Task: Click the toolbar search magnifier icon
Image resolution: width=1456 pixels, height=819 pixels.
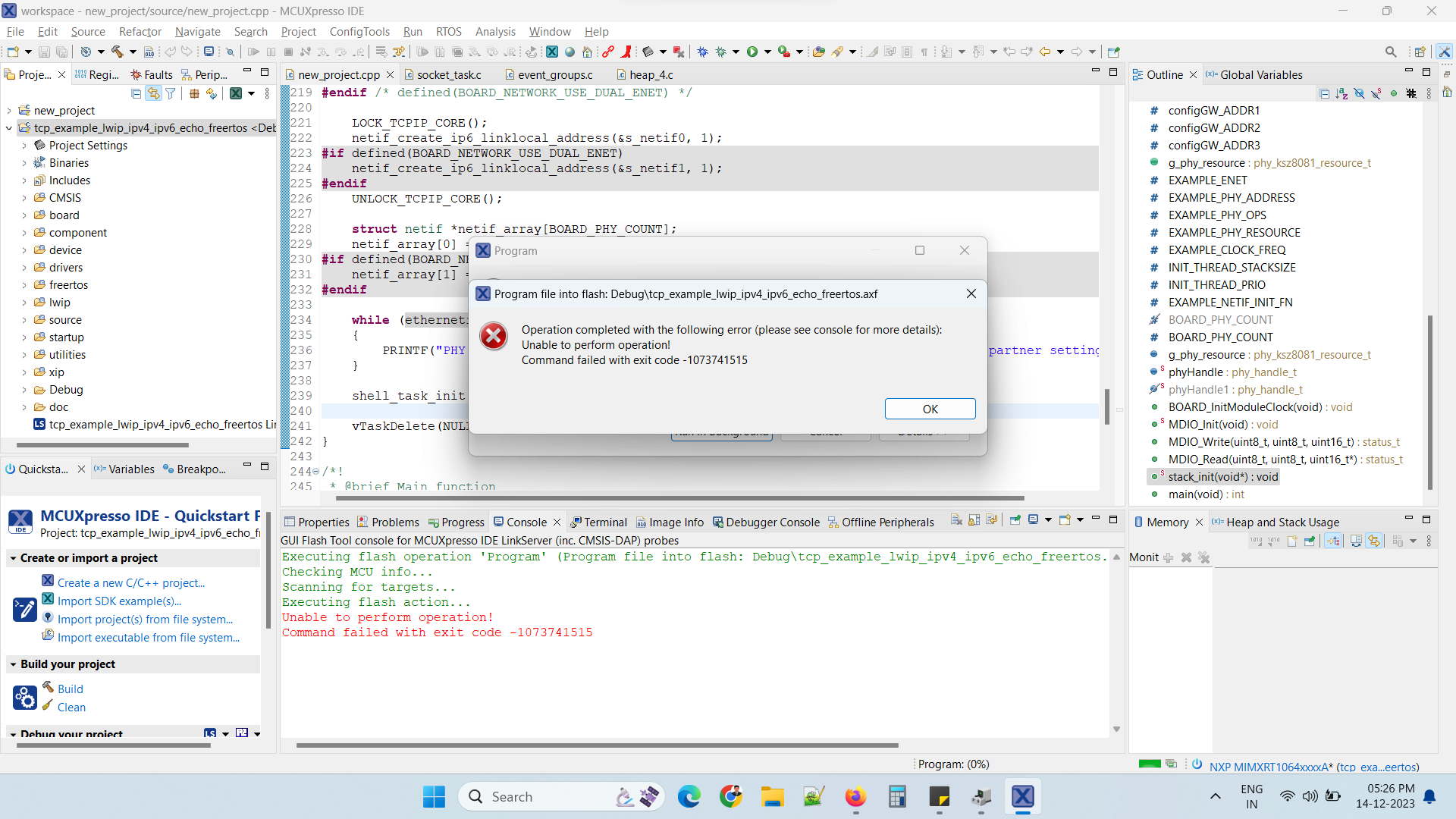Action: point(1390,52)
